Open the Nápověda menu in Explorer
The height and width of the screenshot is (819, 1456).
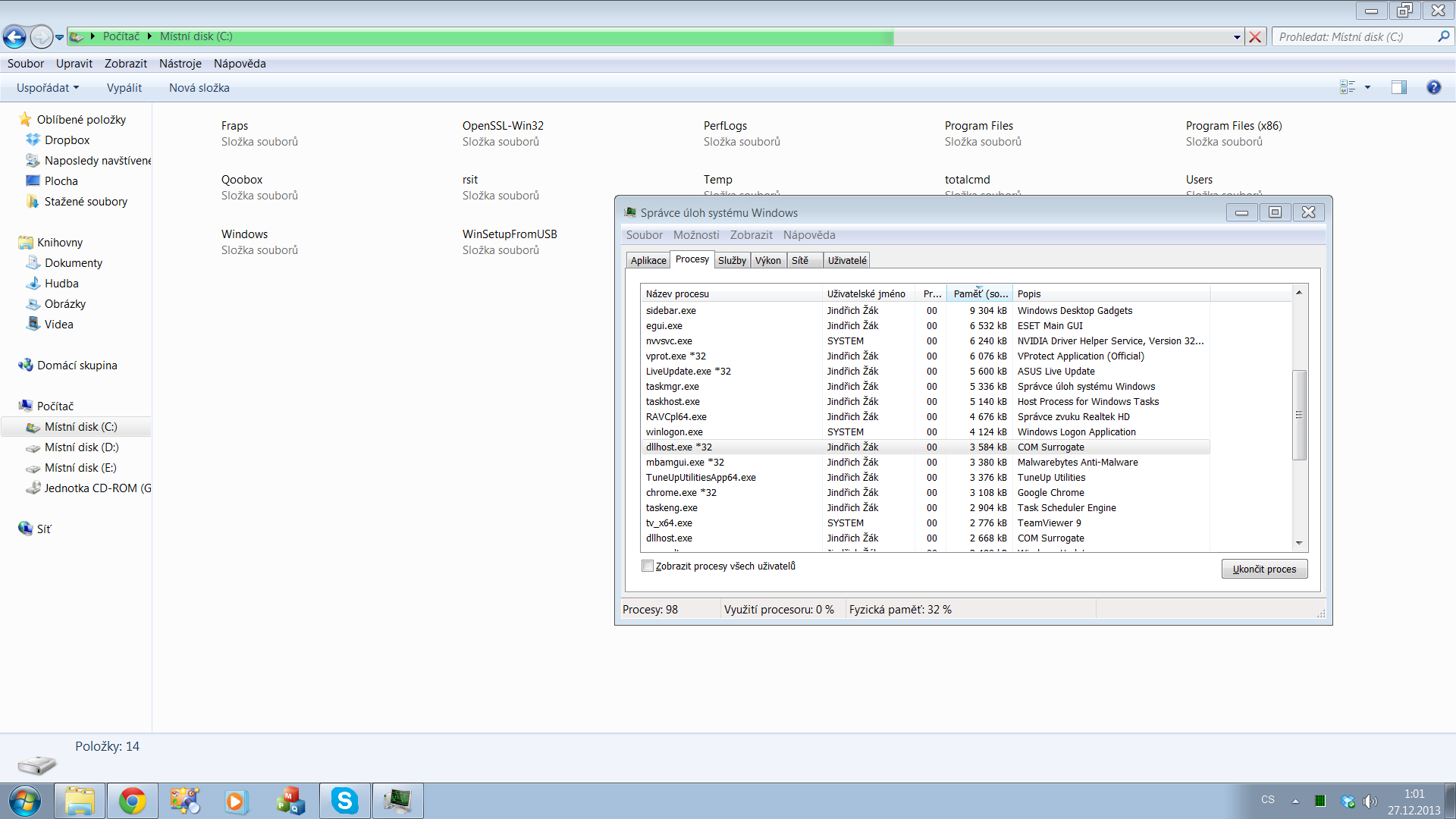(x=240, y=64)
